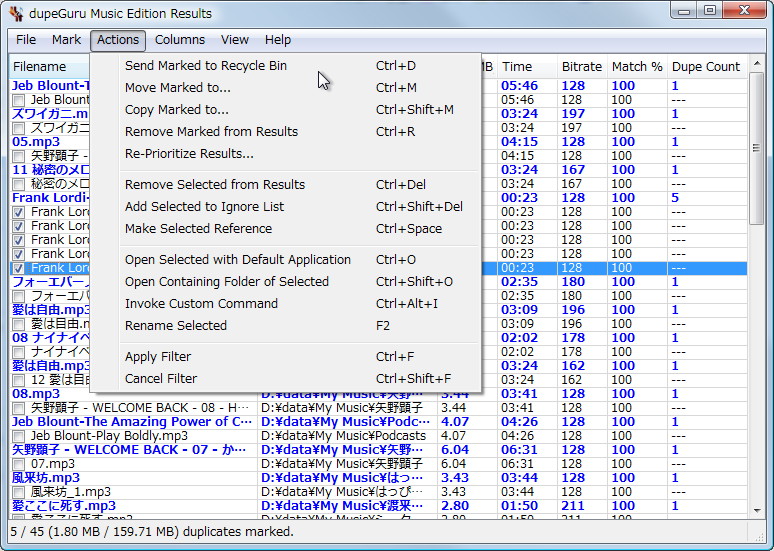
Task: Tick checkbox for 矢野顕子 row under 05.mp3
Action: pyautogui.click(x=18, y=157)
